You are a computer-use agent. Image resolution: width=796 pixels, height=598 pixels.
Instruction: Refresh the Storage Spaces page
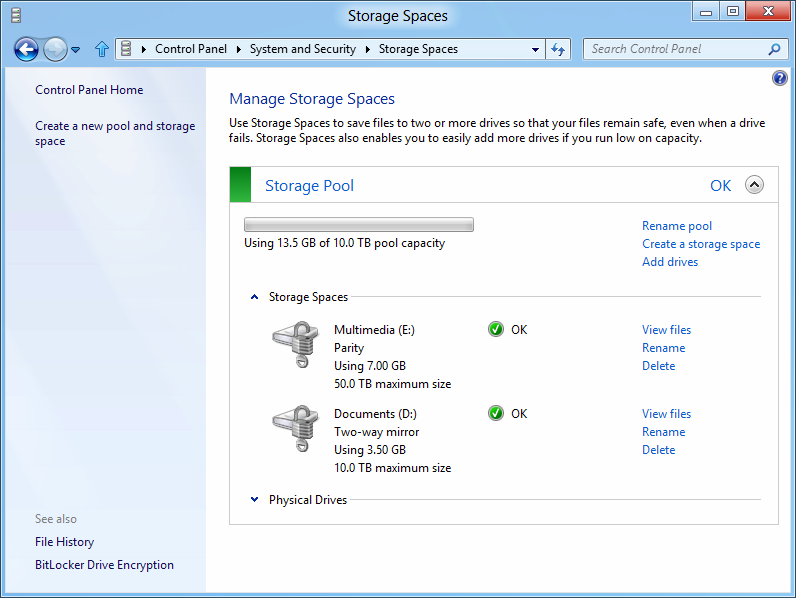558,49
